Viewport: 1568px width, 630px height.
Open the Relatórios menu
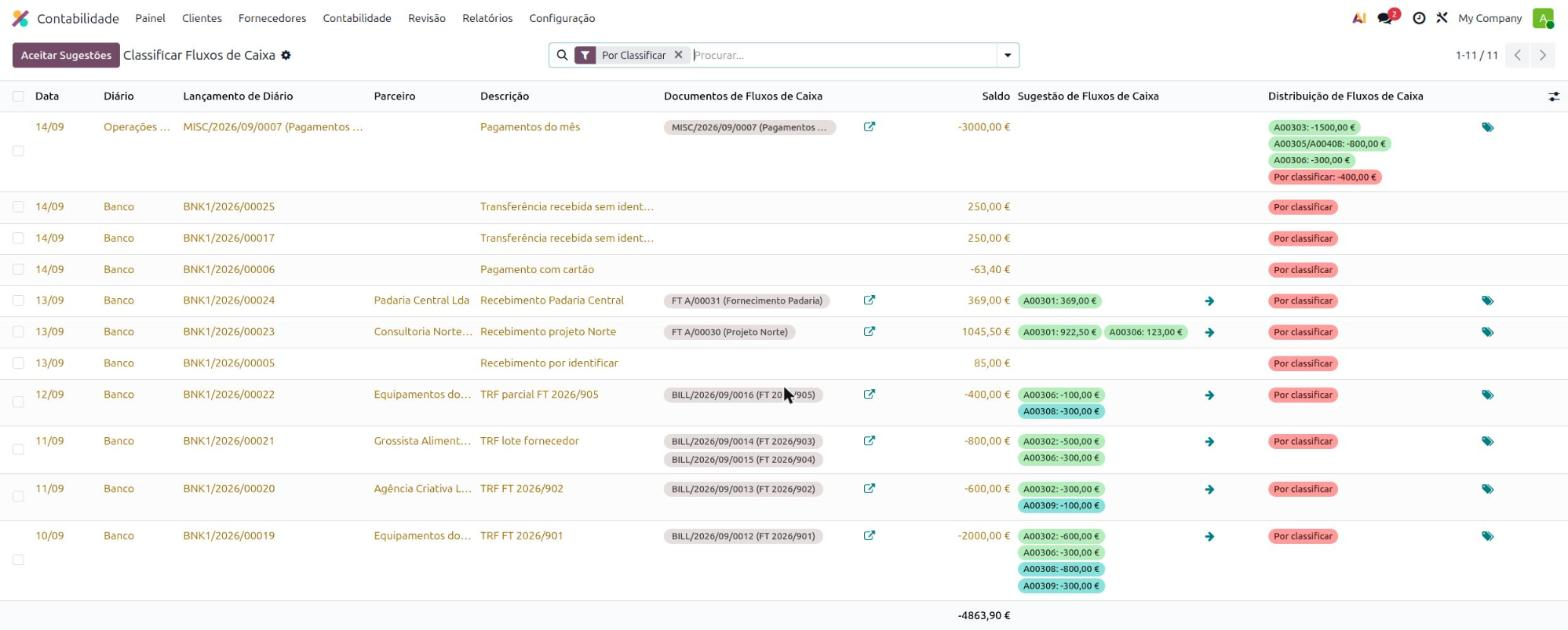point(487,18)
